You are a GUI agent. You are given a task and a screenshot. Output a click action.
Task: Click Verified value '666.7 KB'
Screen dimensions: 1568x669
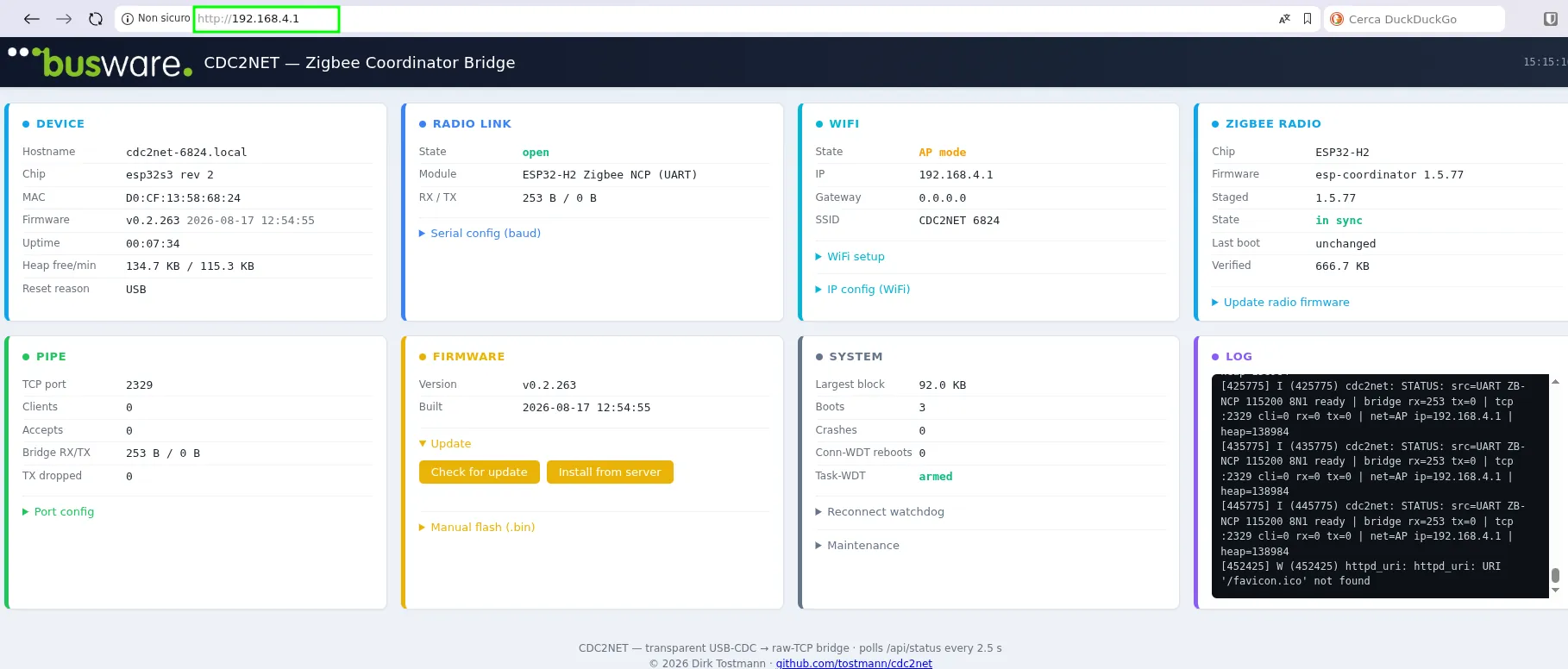pyautogui.click(x=1342, y=266)
